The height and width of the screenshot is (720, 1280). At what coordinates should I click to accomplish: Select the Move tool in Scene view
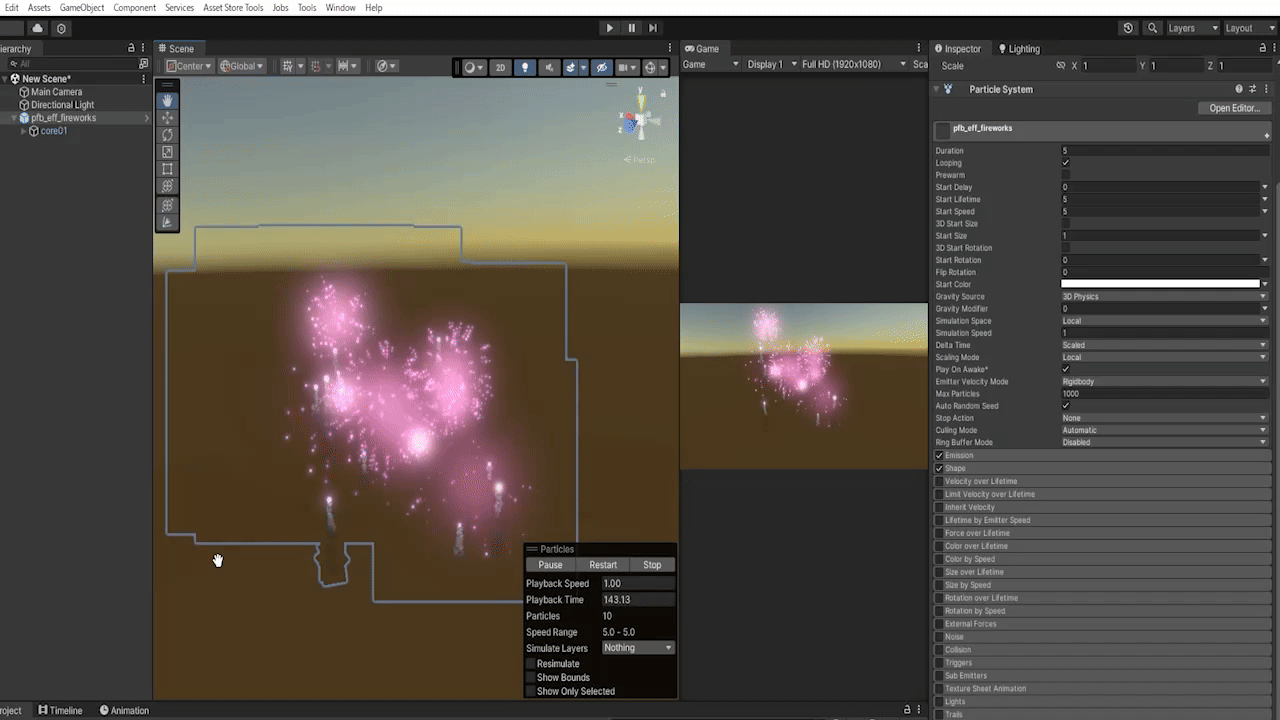(167, 118)
